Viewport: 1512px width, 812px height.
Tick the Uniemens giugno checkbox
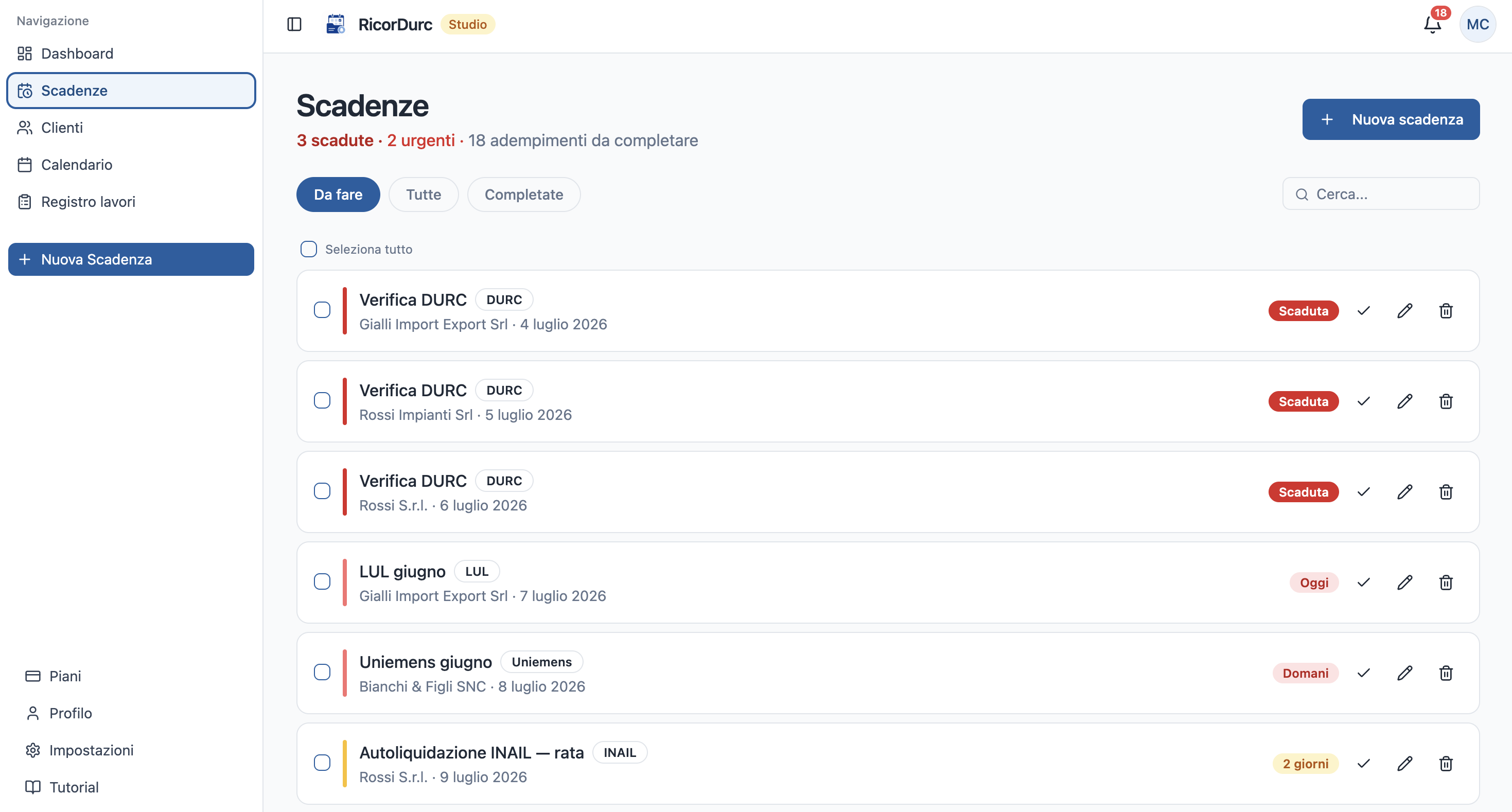[x=322, y=672]
